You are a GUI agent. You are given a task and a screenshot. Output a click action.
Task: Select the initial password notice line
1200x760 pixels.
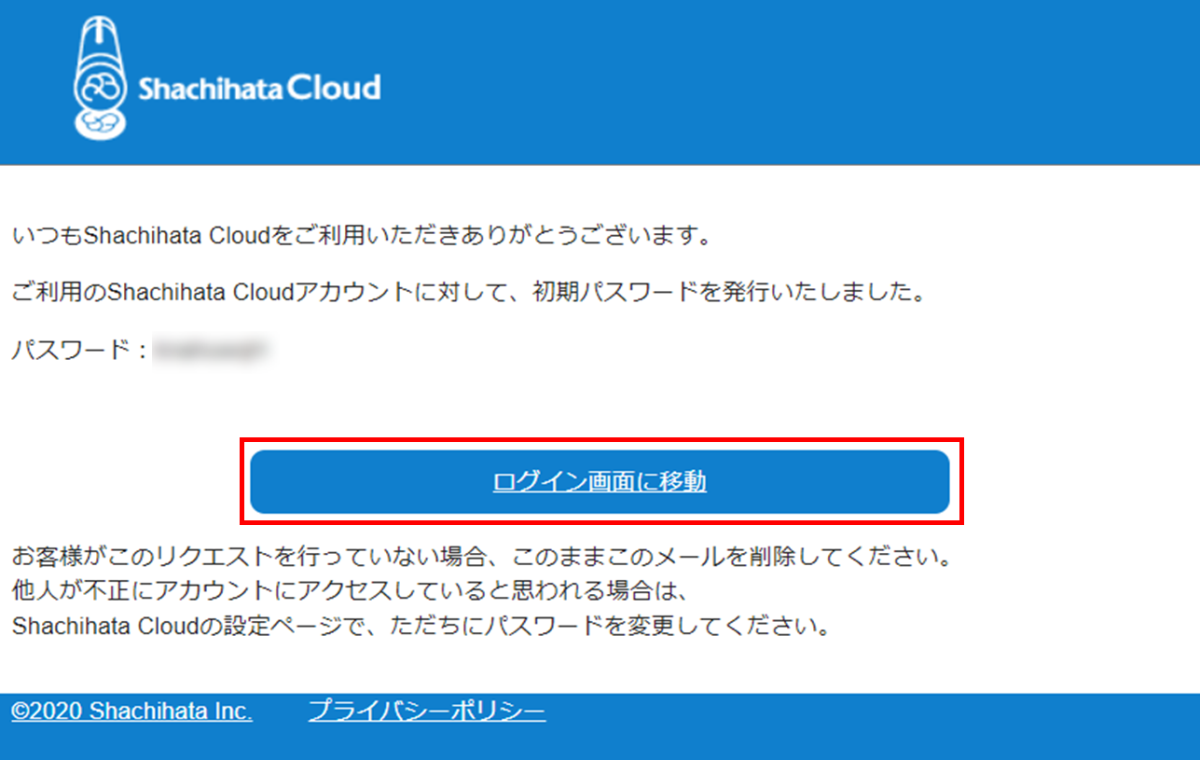[x=400, y=290]
